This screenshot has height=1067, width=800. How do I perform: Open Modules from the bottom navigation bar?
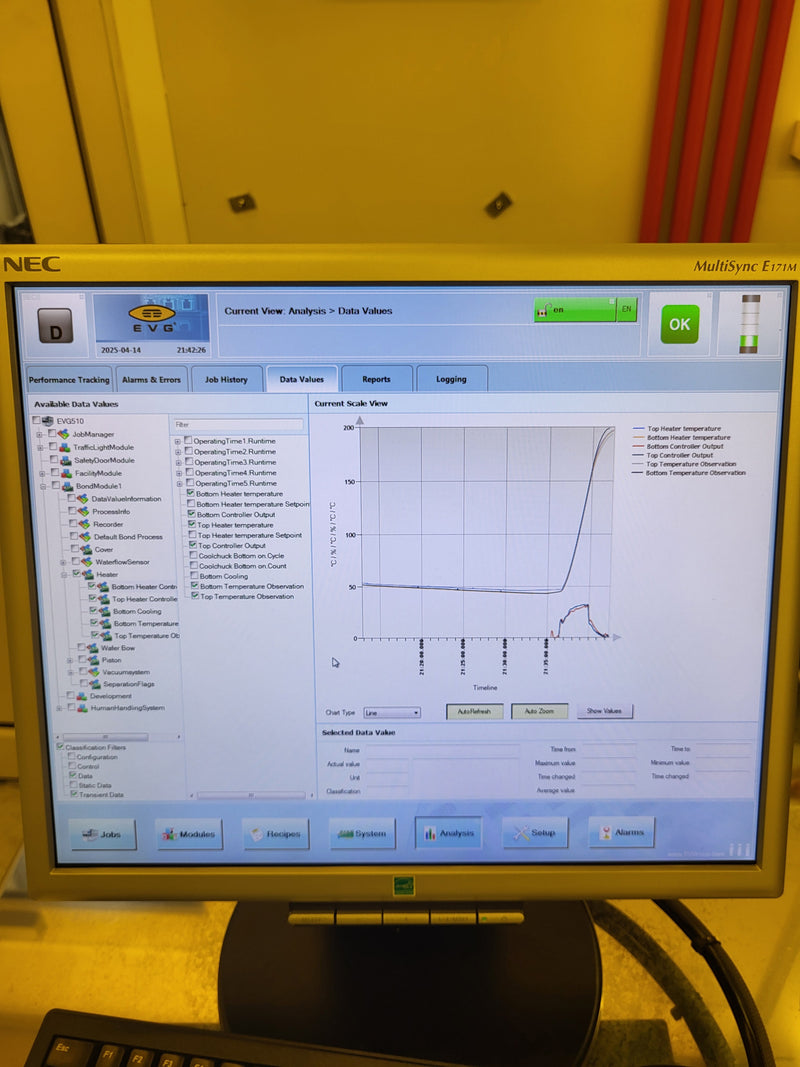coord(188,834)
